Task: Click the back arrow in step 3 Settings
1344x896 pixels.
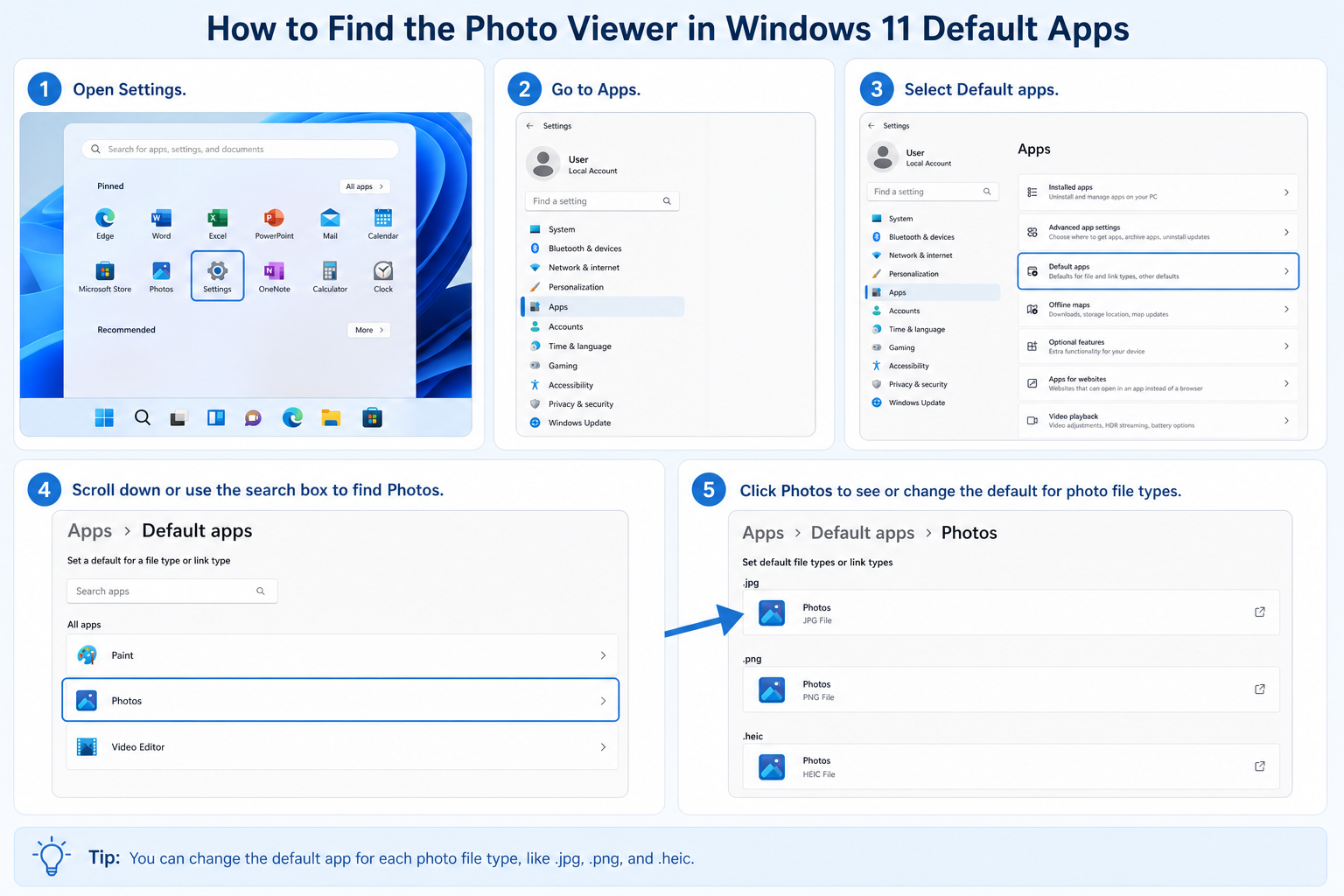Action: (x=871, y=126)
